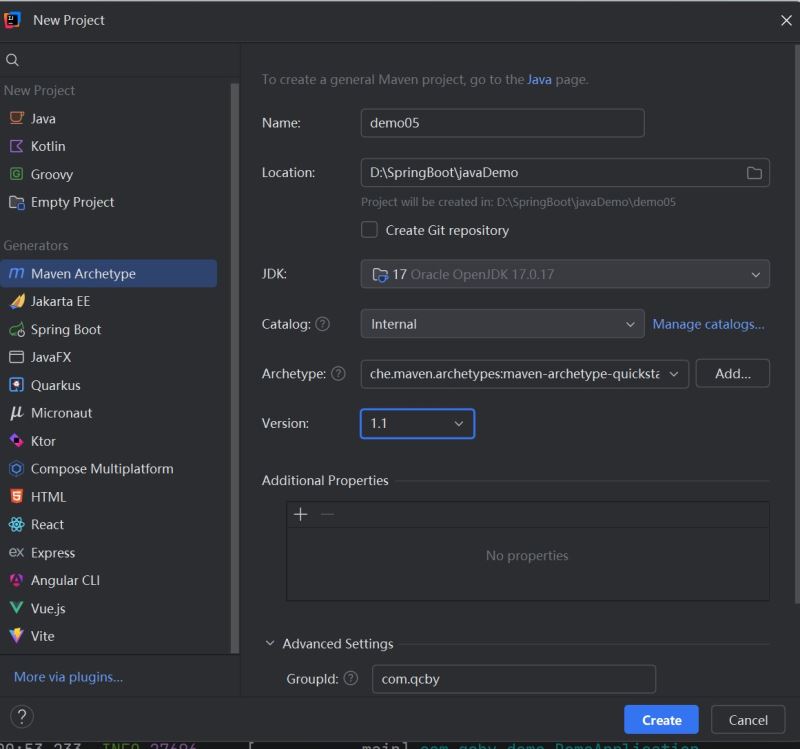Image resolution: width=800 pixels, height=749 pixels.
Task: Click the plus icon to add property
Action: (x=300, y=514)
